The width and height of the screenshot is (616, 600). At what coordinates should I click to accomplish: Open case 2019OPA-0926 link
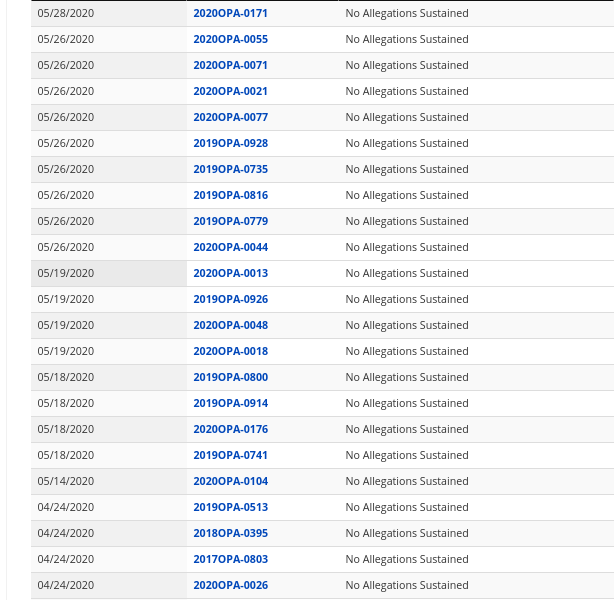click(x=231, y=299)
